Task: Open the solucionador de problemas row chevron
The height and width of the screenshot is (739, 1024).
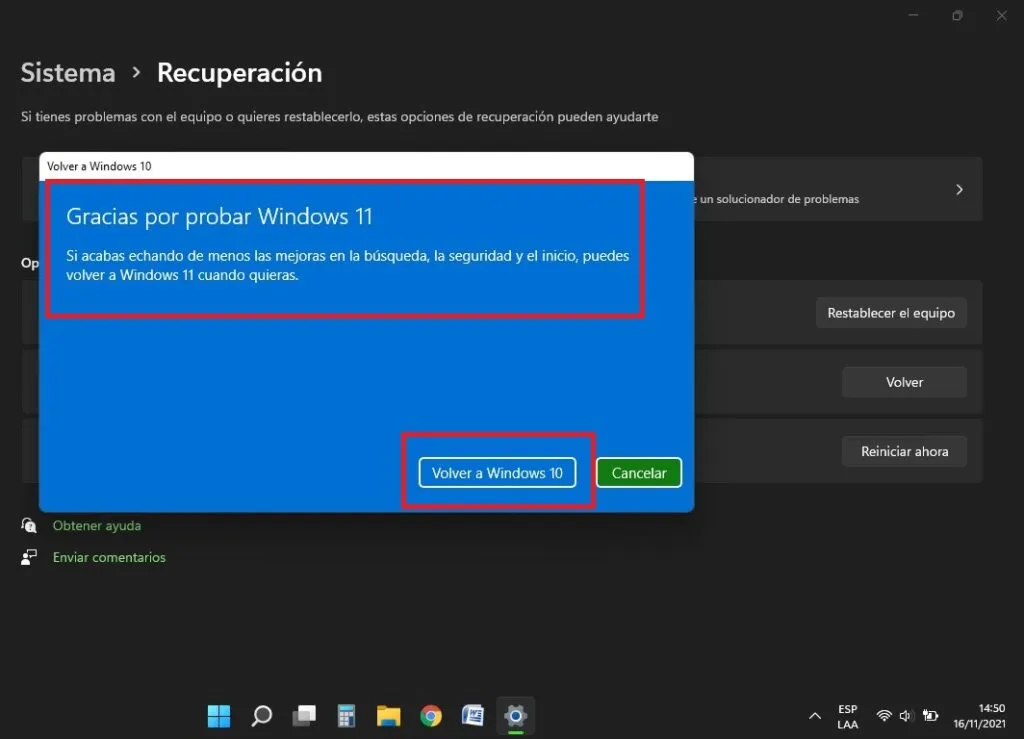Action: pos(959,188)
